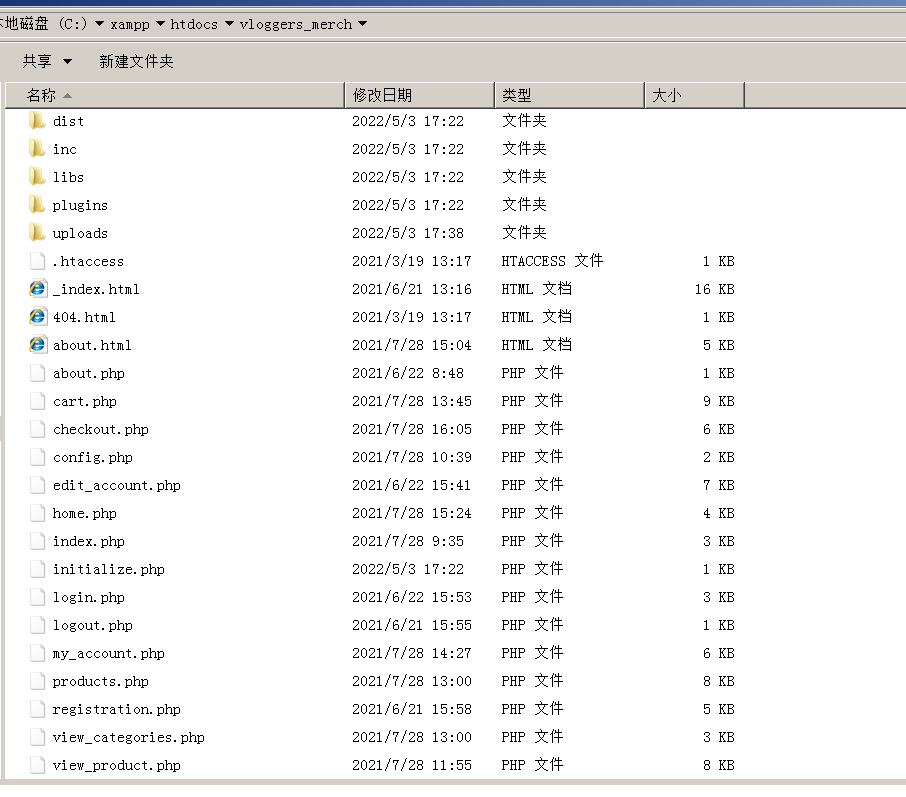
Task: Click the view_categories.php file icon
Action: point(37,737)
